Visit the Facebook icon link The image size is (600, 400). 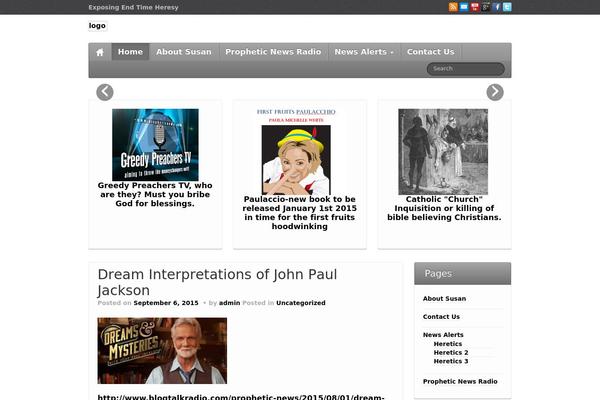(x=496, y=7)
